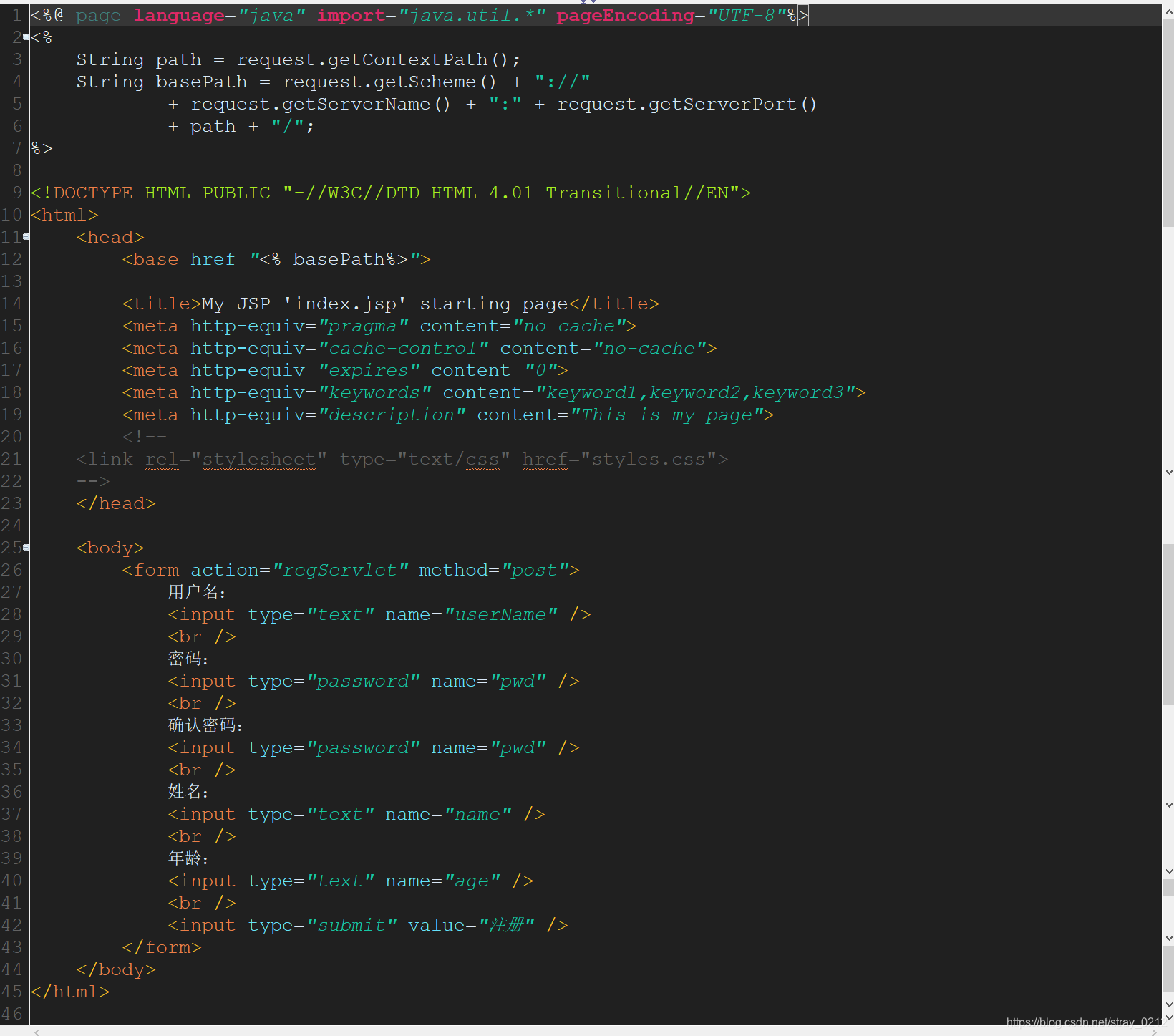Click the closing </form> tag

[x=162, y=947]
